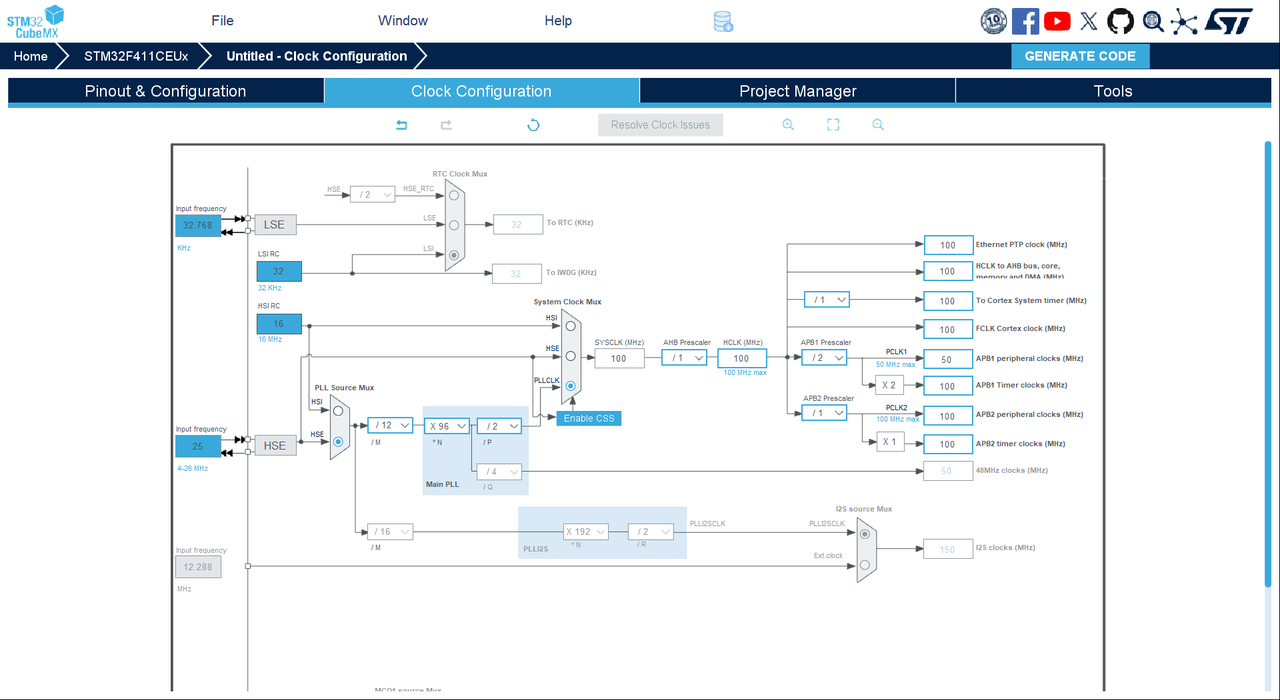
Task: Click the Undo arrow icon
Action: pos(402,125)
